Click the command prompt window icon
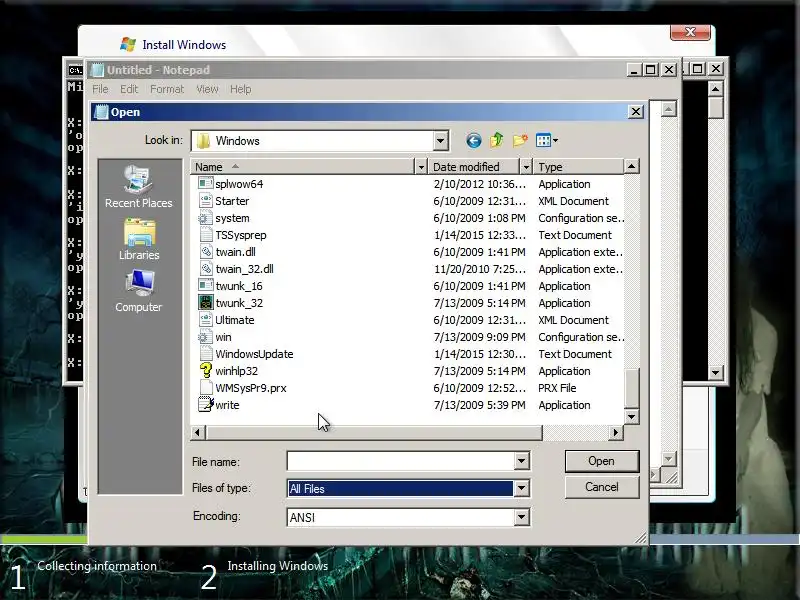This screenshot has width=800, height=600. click(x=75, y=70)
